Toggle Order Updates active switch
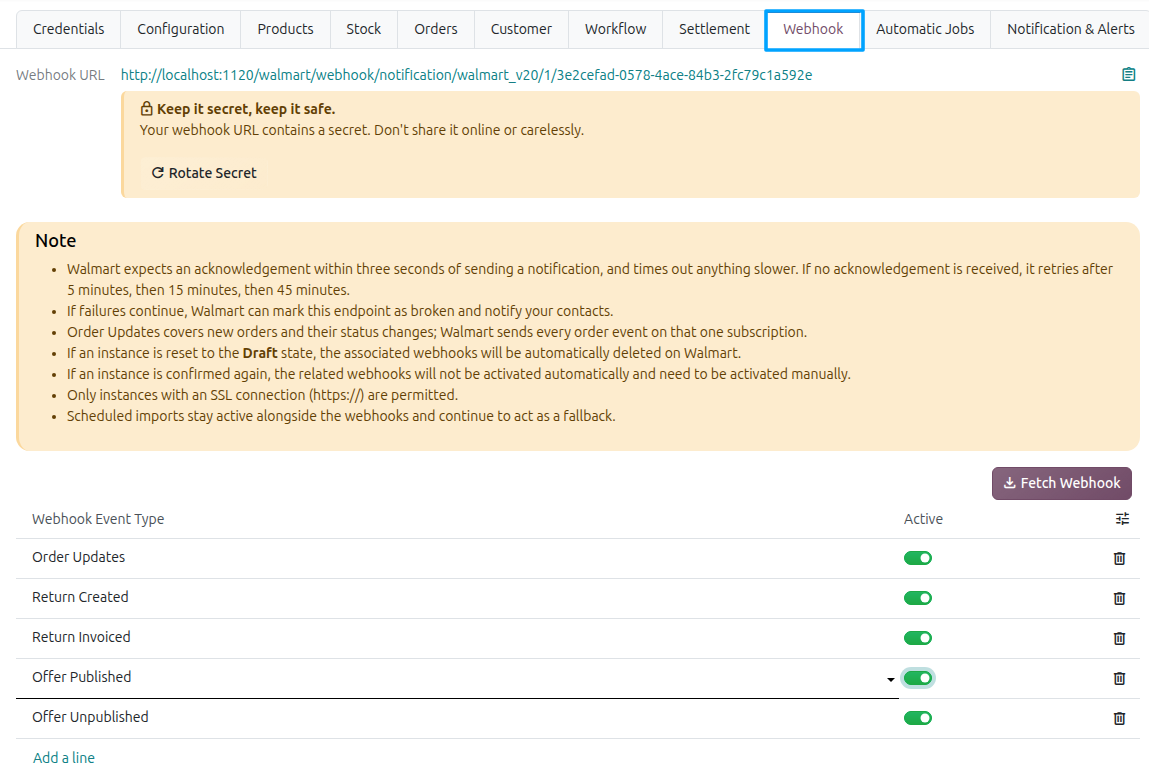Viewport: 1149px width, 774px height. (917, 559)
